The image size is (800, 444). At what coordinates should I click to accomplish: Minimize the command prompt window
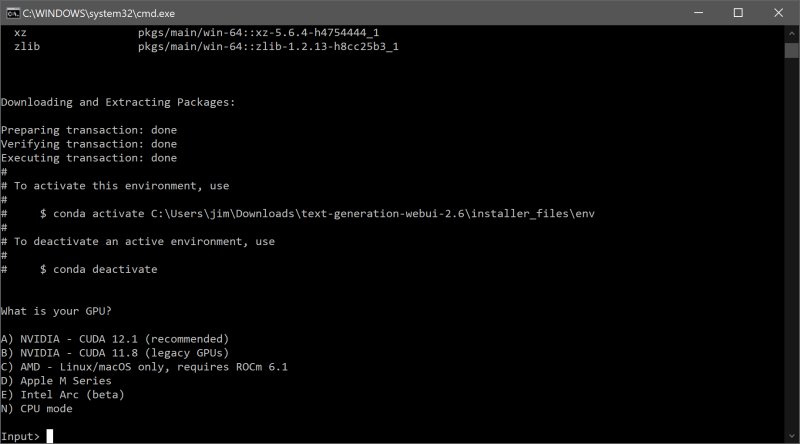coord(692,12)
